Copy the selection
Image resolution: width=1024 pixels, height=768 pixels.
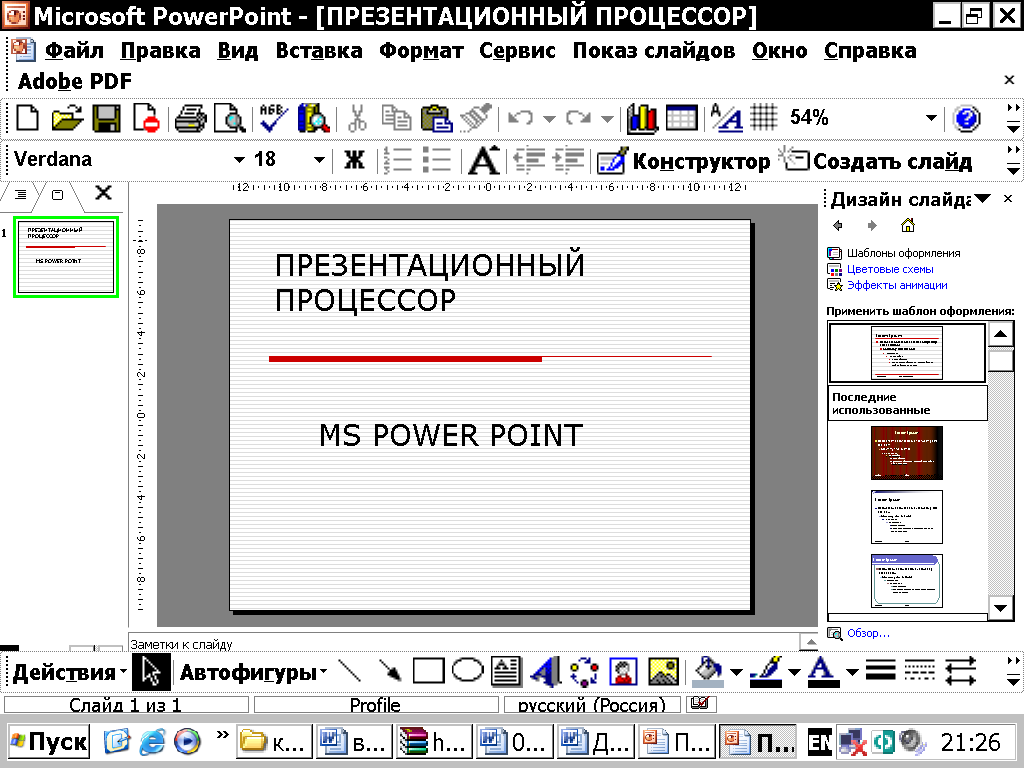coord(396,118)
